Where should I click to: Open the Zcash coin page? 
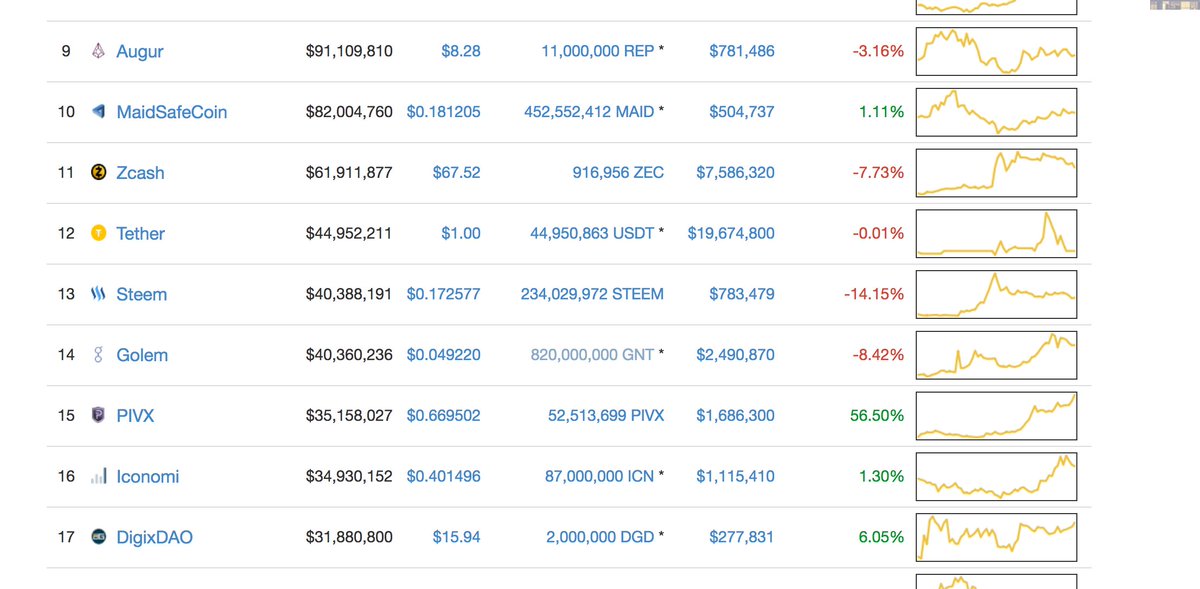(x=140, y=173)
